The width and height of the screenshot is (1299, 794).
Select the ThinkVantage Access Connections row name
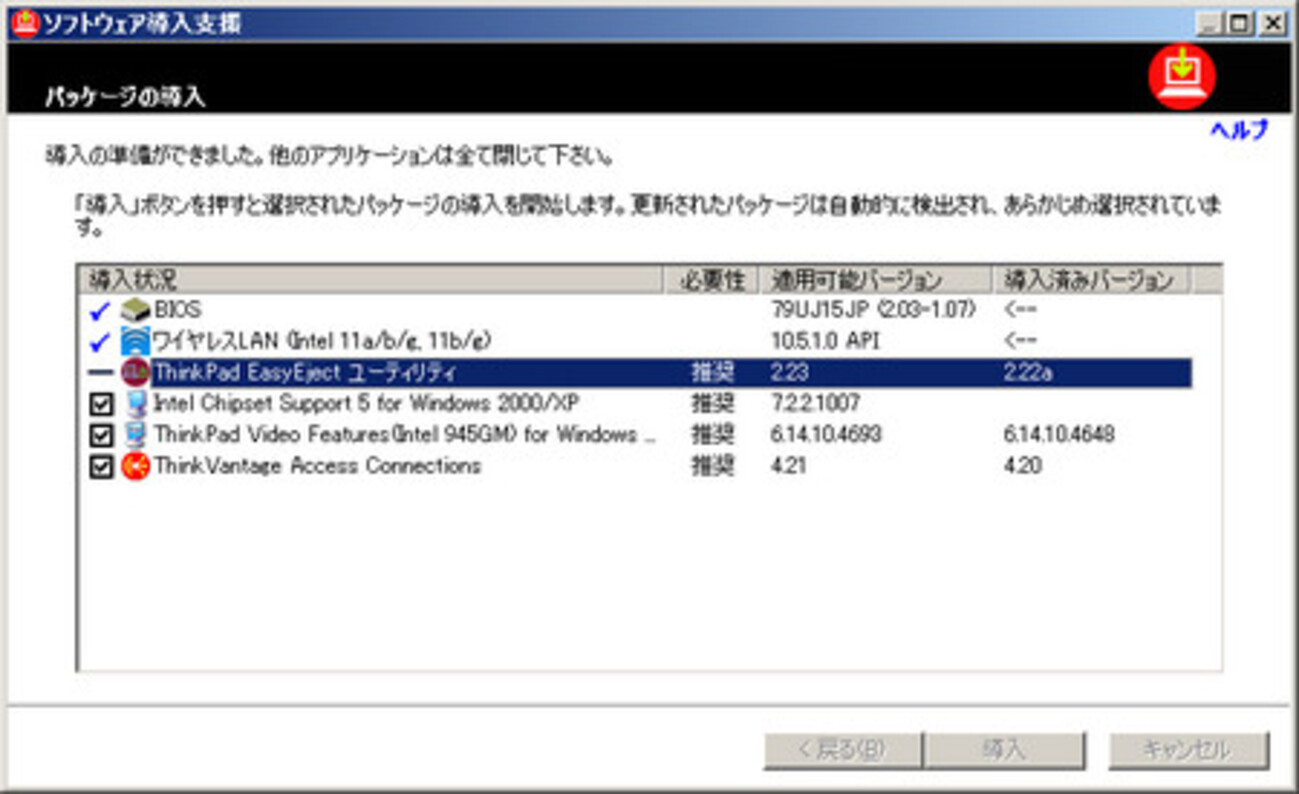pyautogui.click(x=317, y=467)
